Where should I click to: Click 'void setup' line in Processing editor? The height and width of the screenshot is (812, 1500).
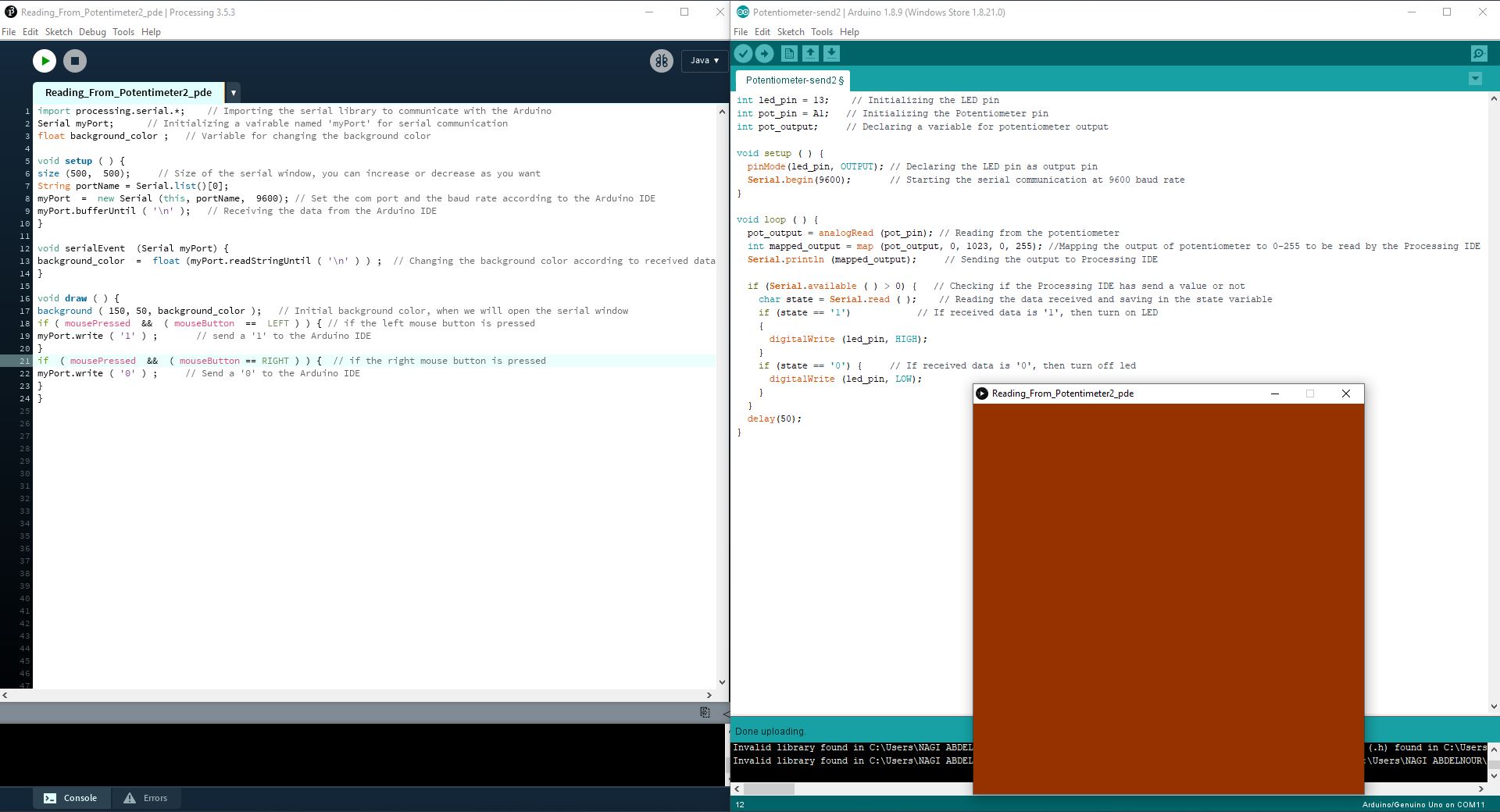tap(81, 161)
